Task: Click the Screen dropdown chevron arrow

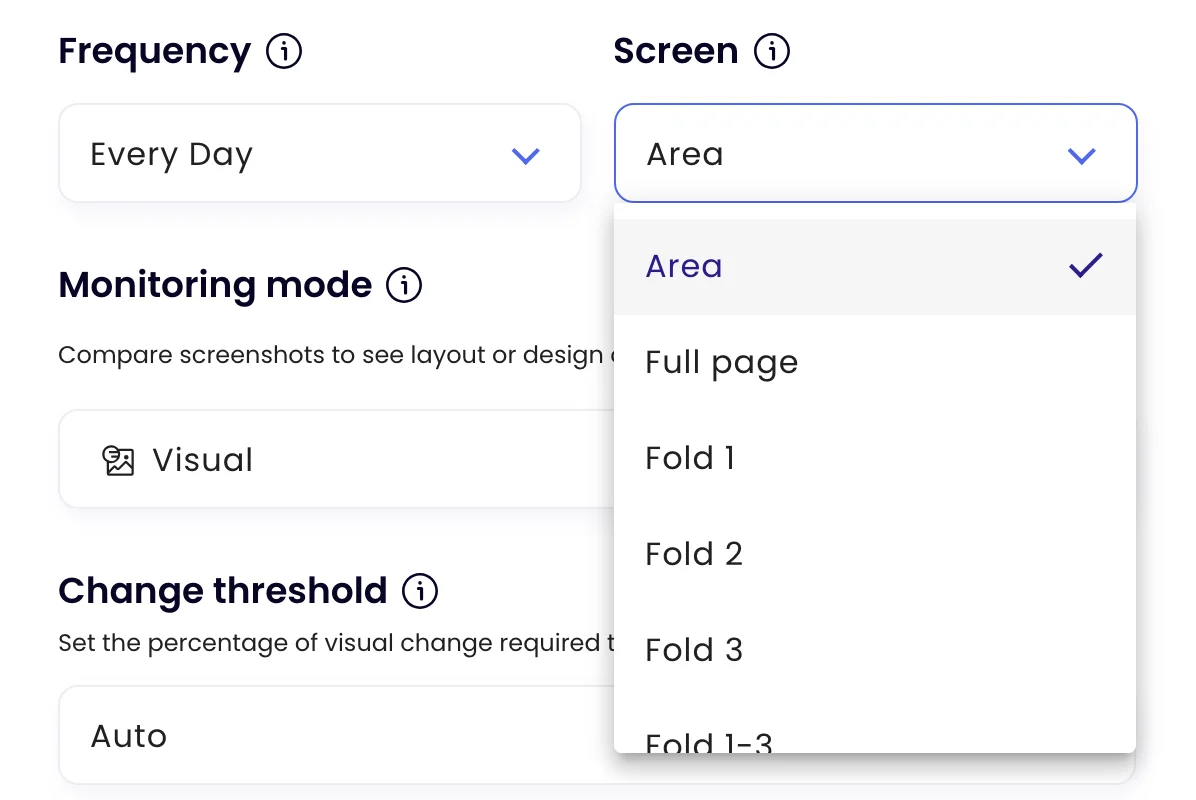Action: (1082, 156)
